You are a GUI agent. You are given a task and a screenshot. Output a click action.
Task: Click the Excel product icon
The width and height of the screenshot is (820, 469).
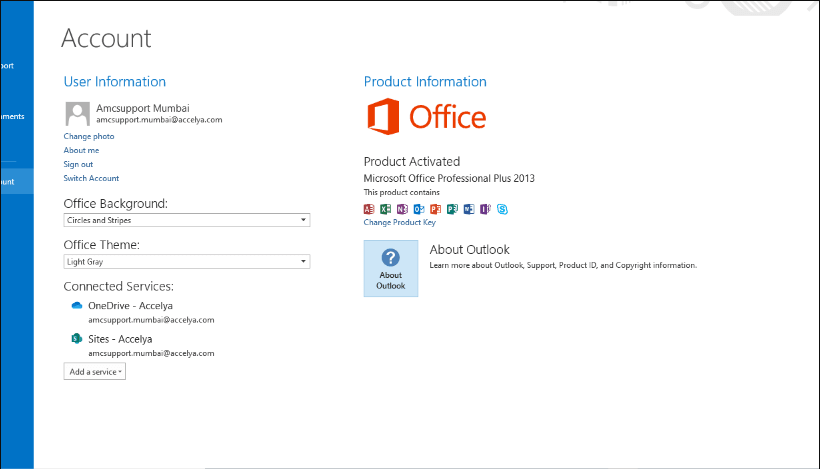tap(386, 209)
